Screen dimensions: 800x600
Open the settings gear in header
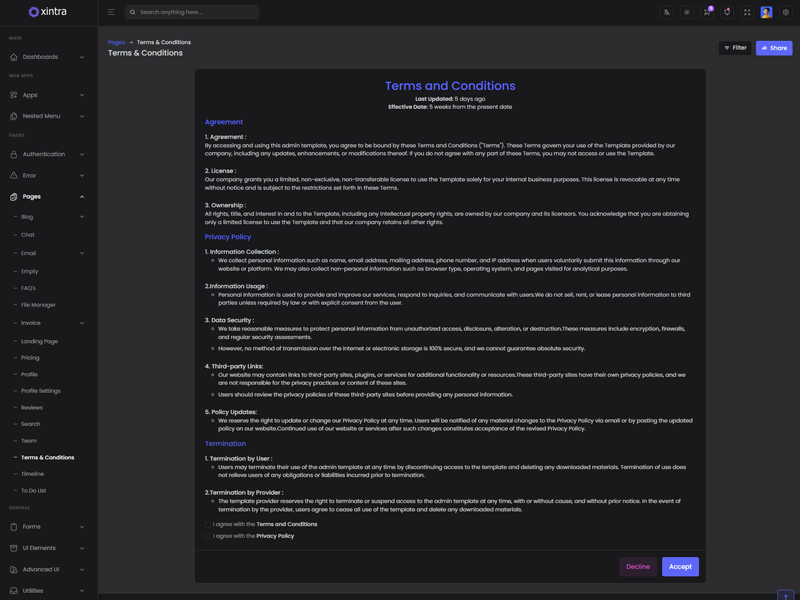click(x=786, y=13)
